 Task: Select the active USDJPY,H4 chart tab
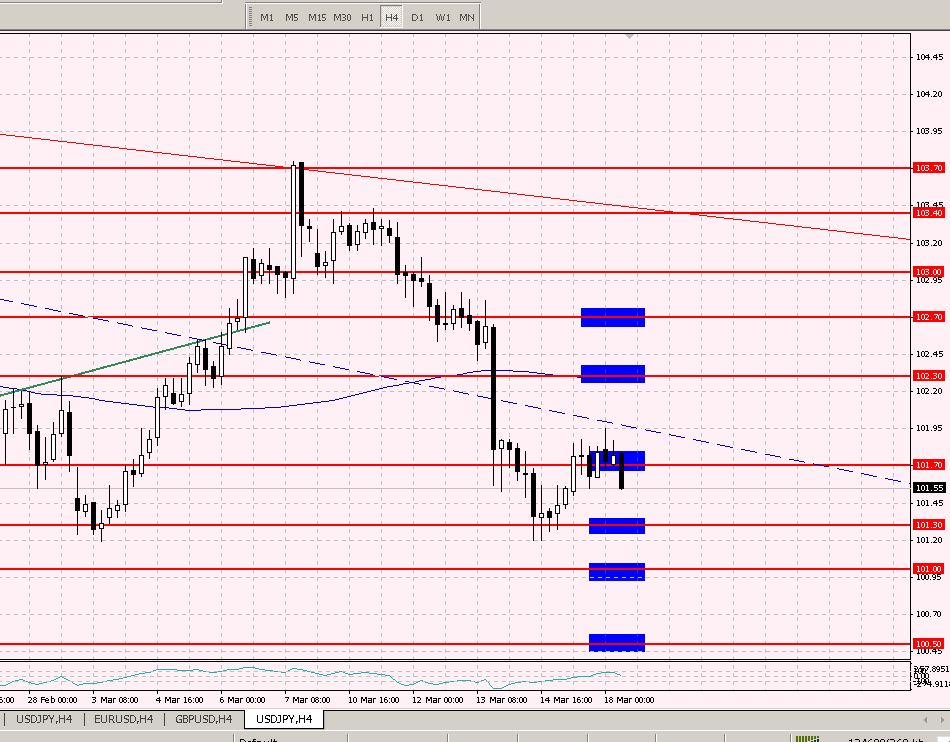tap(284, 719)
